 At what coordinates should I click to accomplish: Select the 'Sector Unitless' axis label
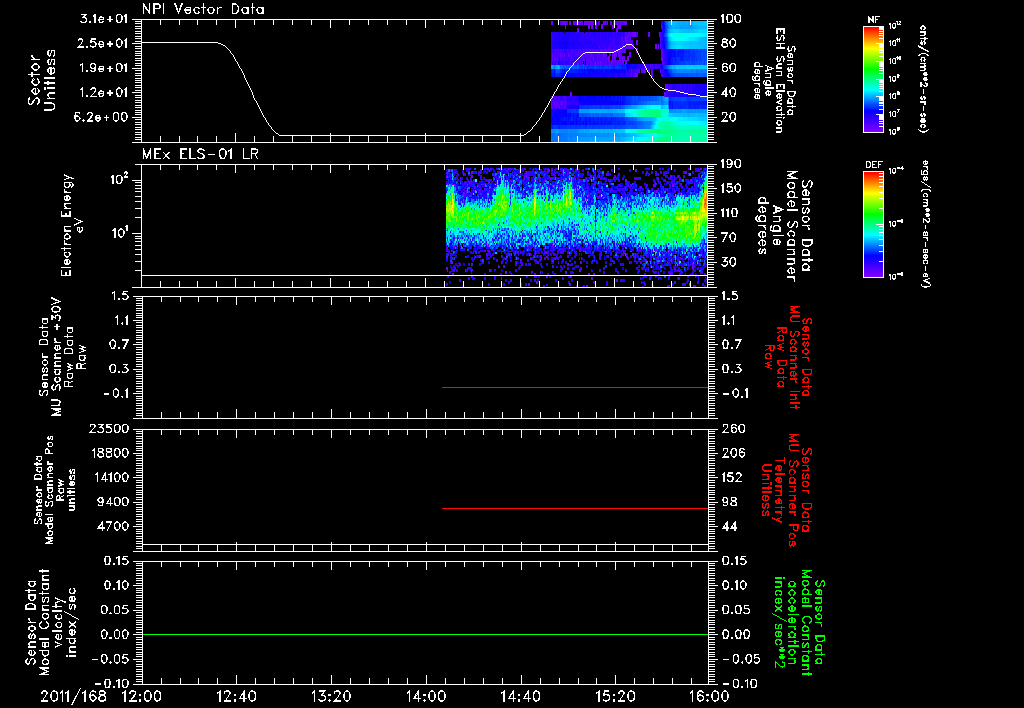click(x=42, y=80)
